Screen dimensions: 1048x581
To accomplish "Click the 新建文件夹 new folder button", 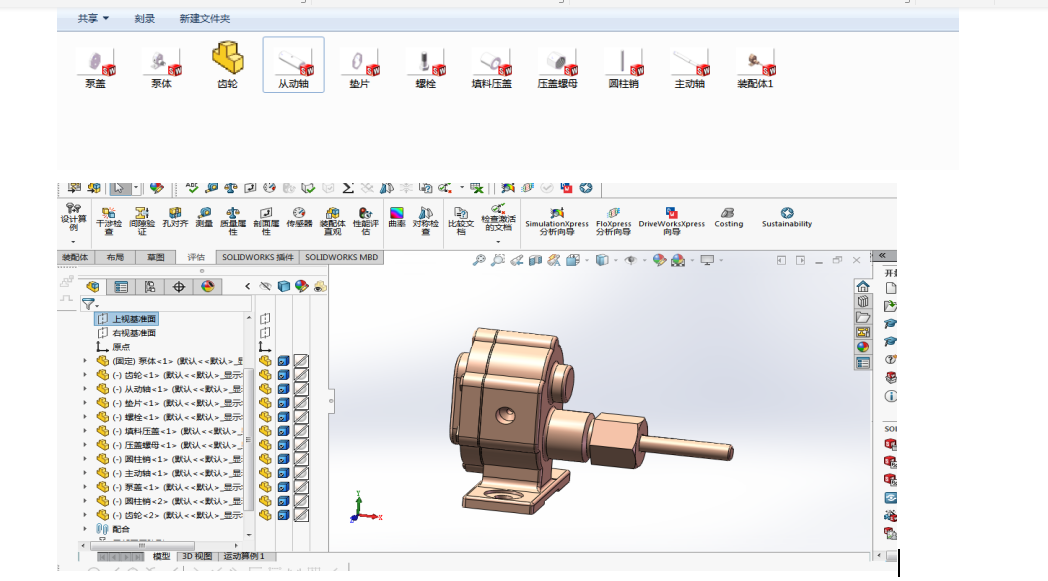I will click(204, 19).
